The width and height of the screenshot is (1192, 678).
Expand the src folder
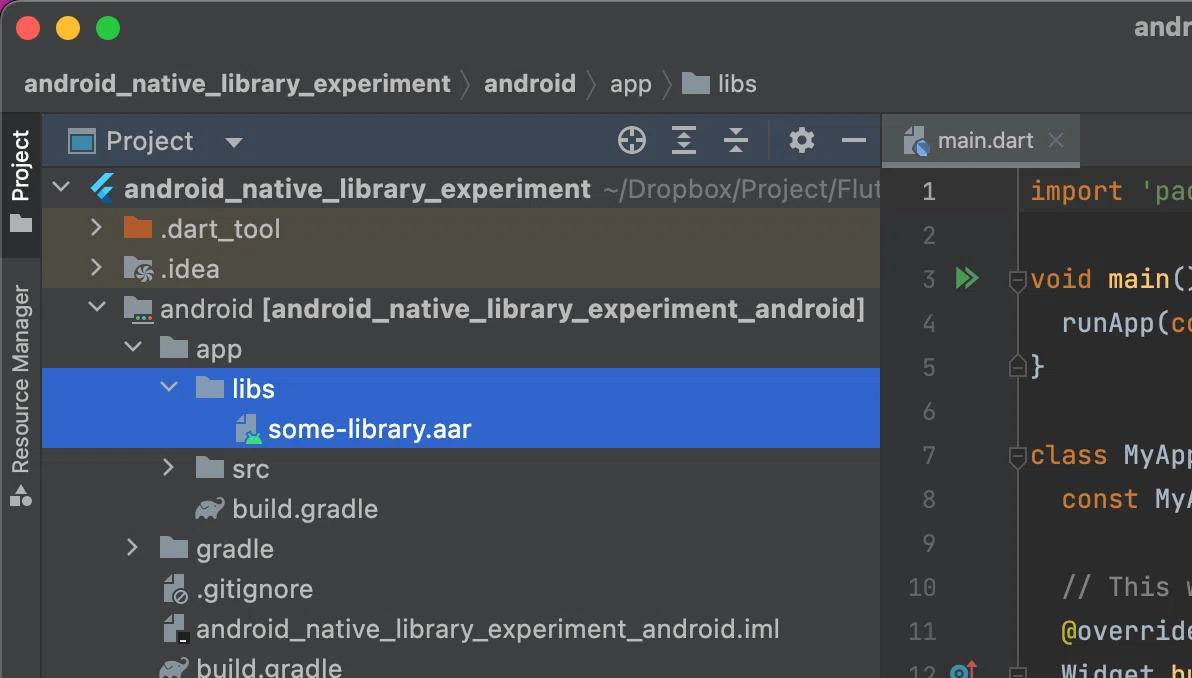pos(169,467)
